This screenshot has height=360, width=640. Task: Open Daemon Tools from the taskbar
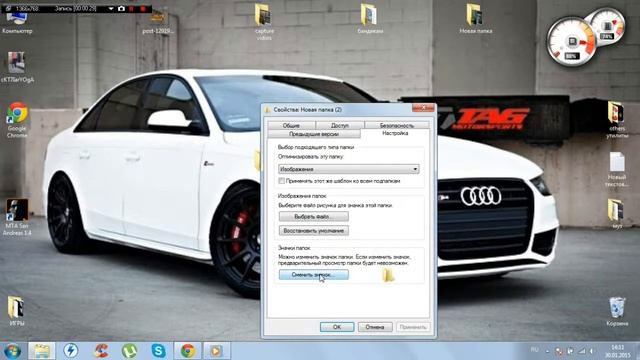pos(71,351)
